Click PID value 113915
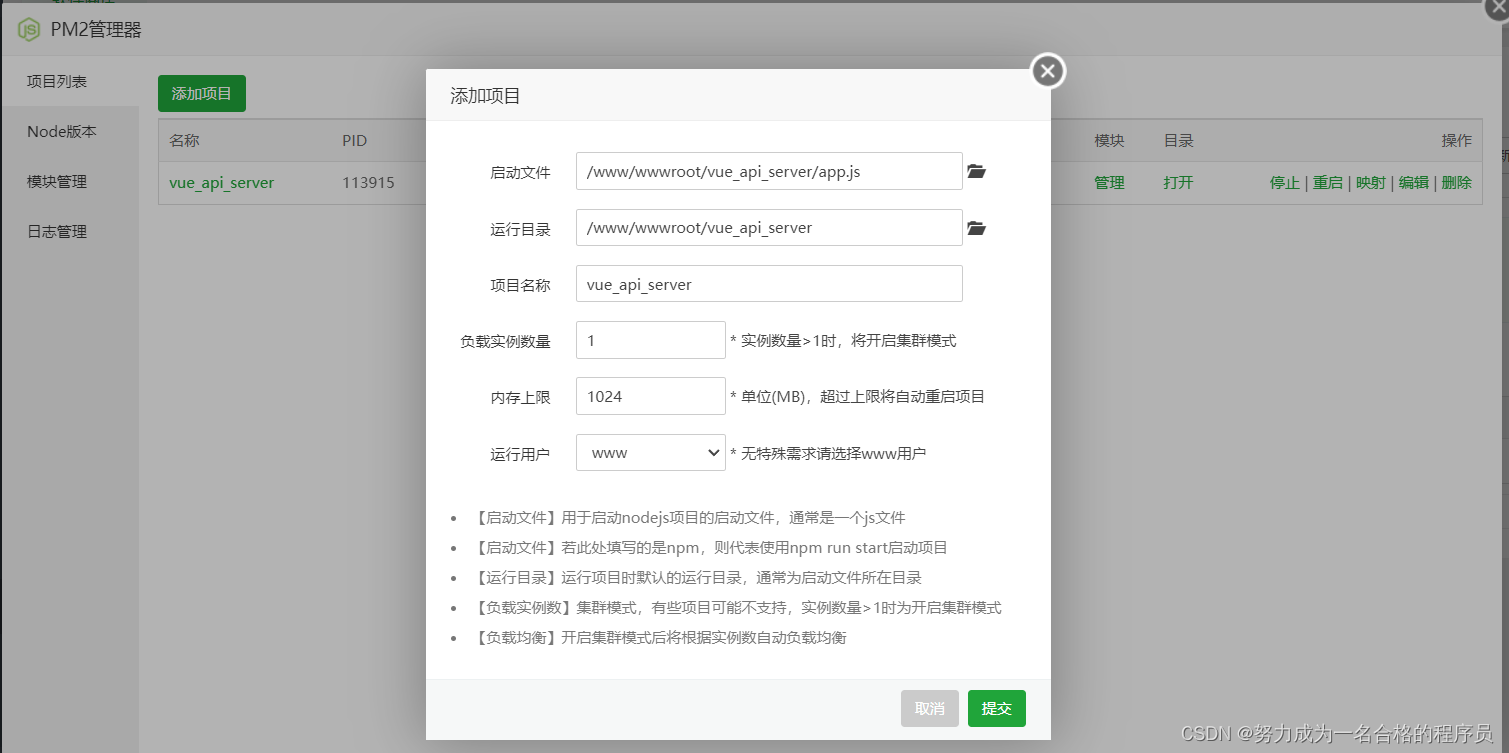 tap(368, 183)
